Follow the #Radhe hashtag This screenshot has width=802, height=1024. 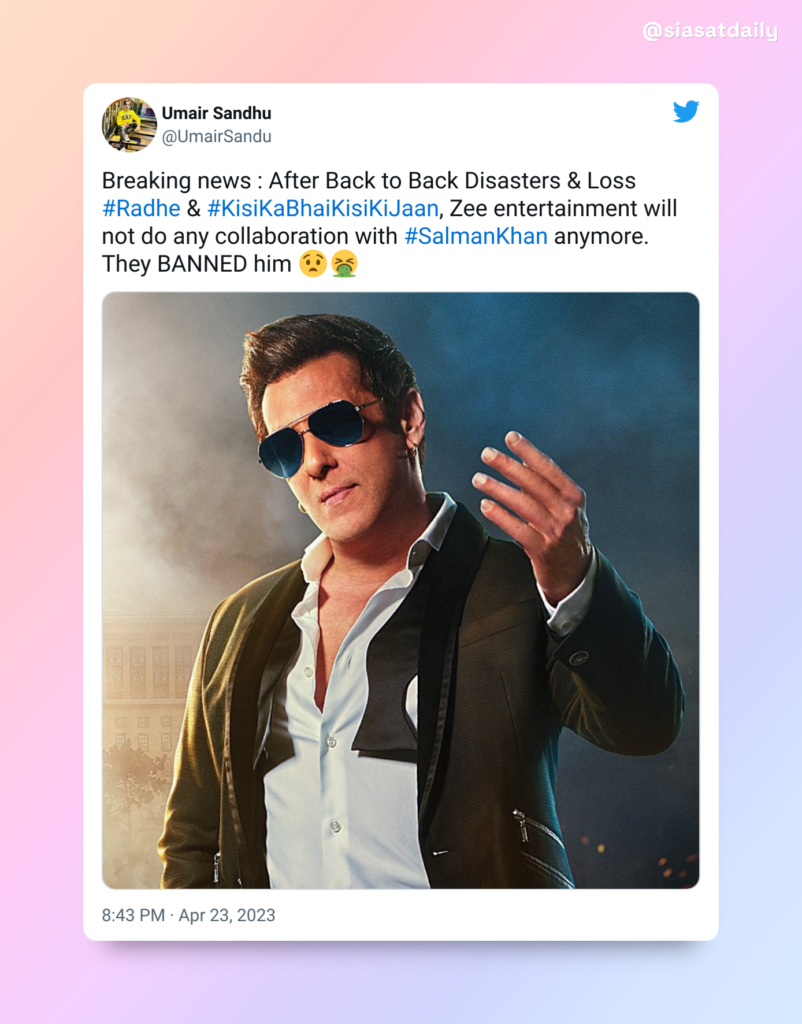[x=141, y=208]
